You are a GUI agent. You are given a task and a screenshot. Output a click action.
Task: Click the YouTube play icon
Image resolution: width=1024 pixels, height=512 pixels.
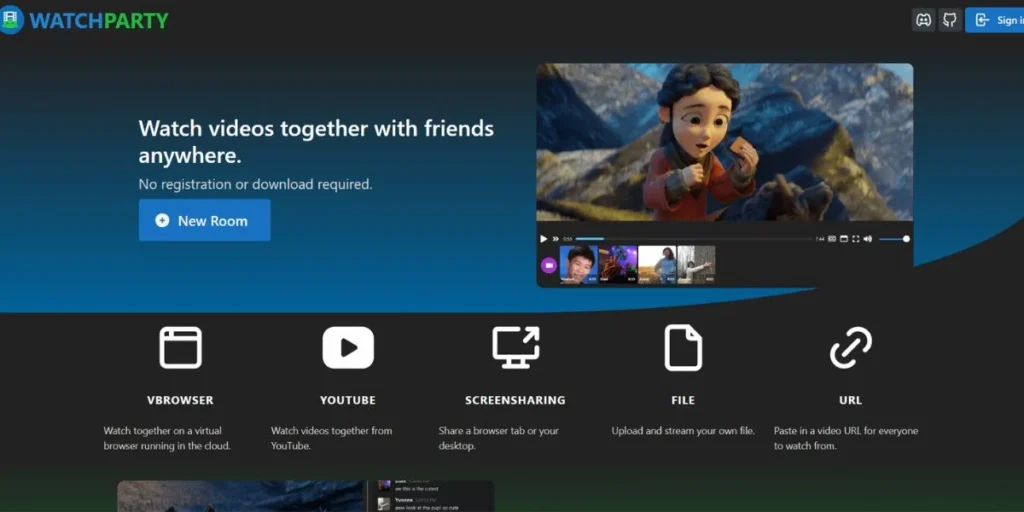[x=348, y=347]
